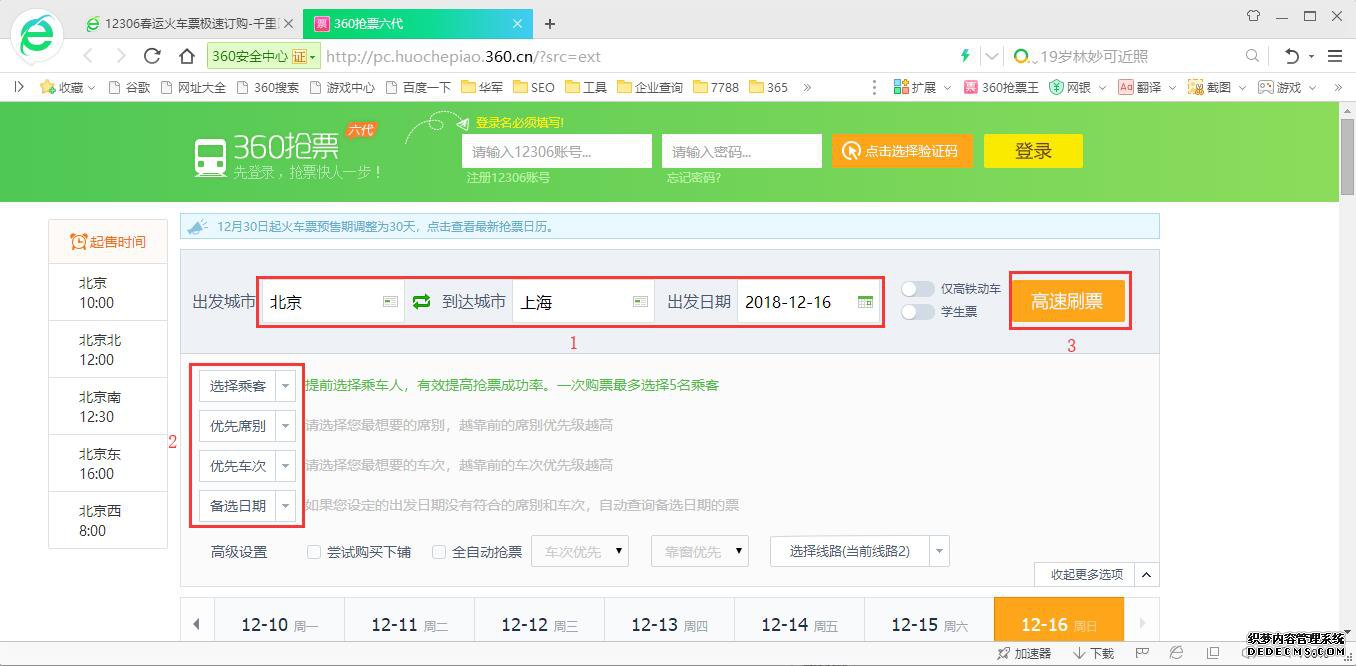Click the 出发日期 date field

pyautogui.click(x=809, y=301)
